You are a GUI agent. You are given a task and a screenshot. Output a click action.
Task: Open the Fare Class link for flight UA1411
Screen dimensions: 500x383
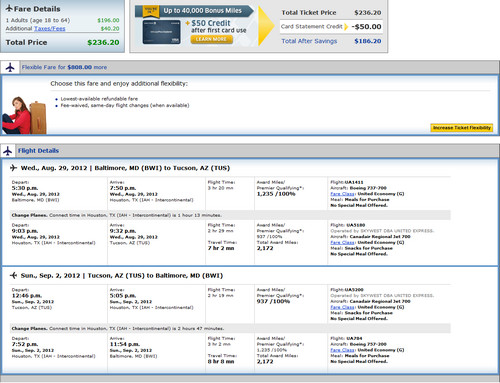pos(342,194)
